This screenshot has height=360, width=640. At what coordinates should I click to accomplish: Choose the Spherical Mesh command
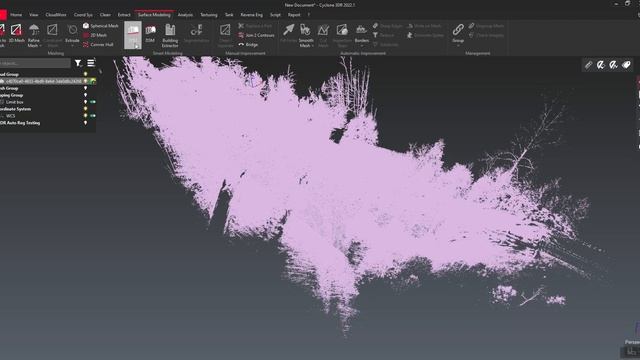(x=100, y=26)
